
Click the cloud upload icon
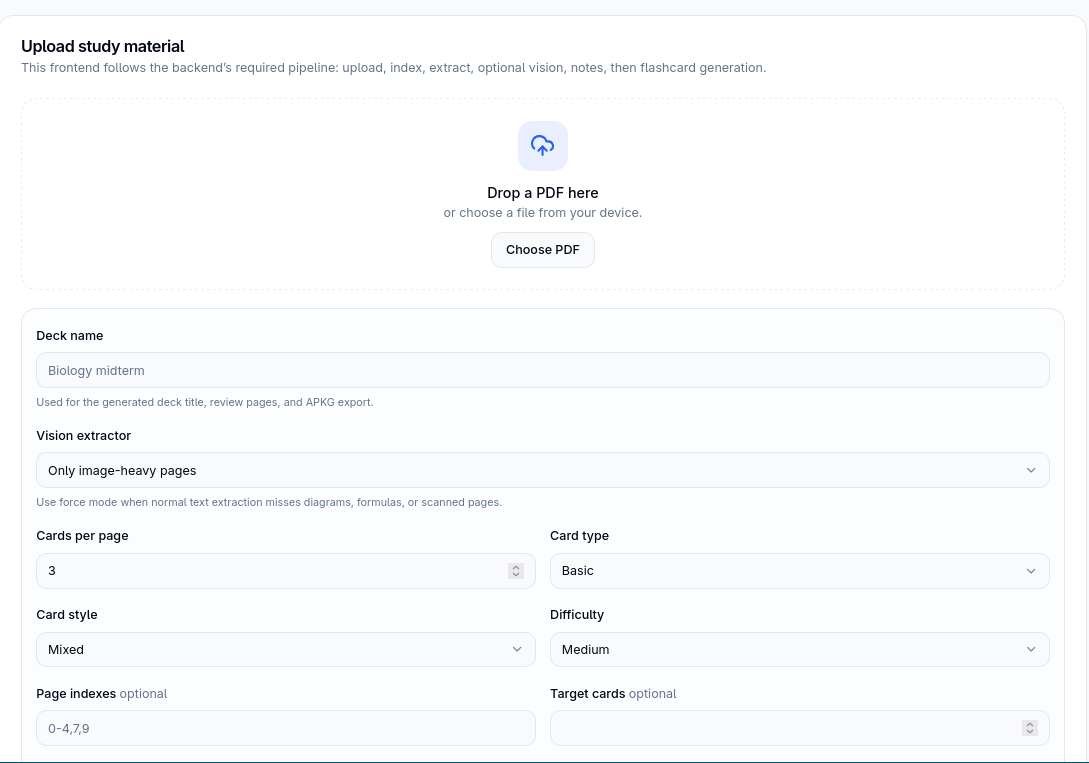tap(542, 146)
